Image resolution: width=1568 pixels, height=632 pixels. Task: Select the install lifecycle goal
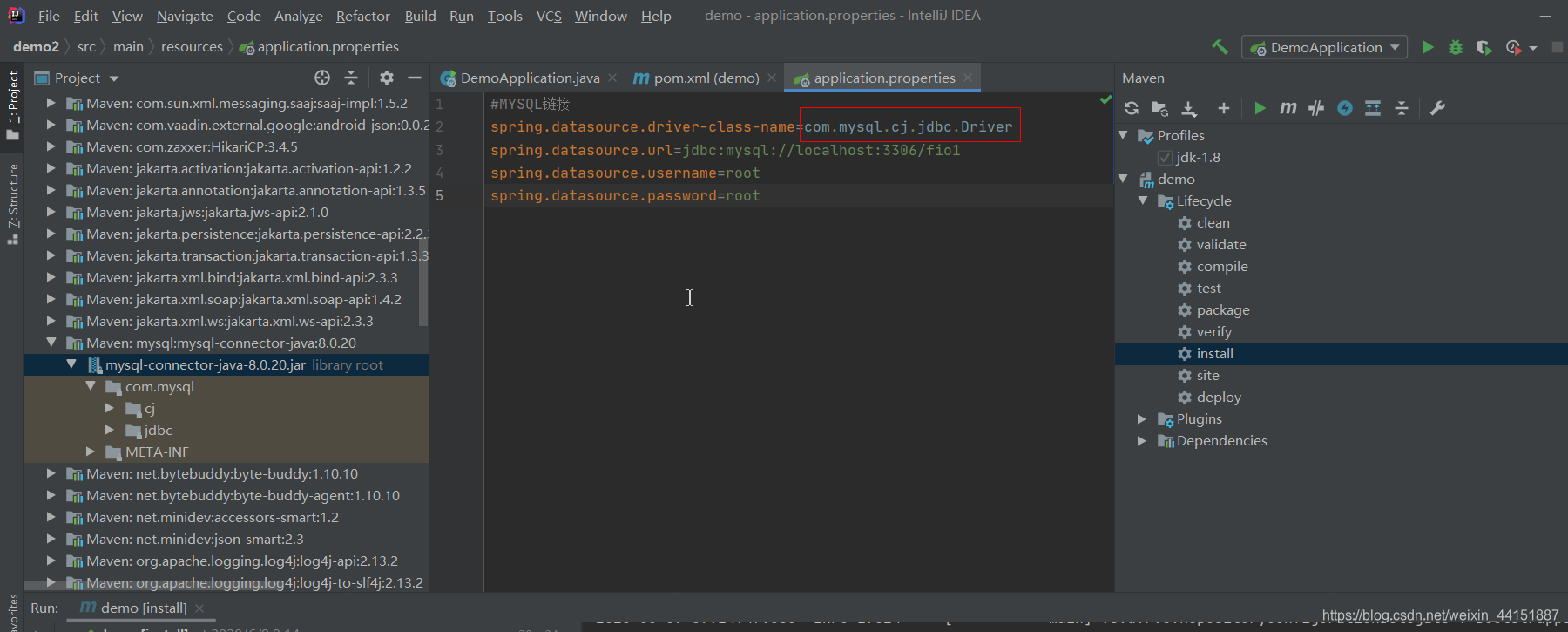(1214, 353)
